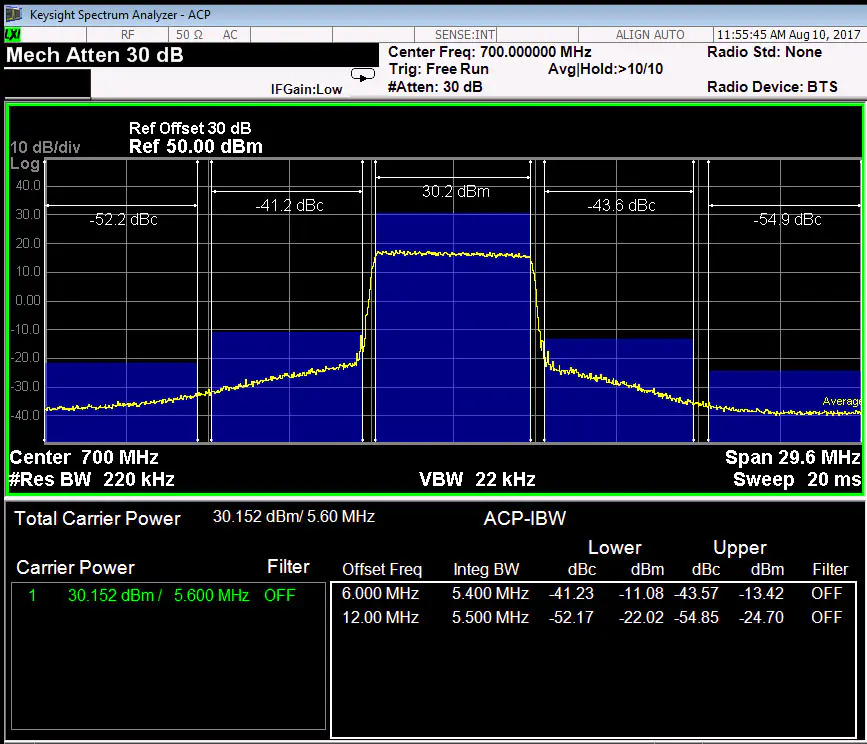867x744 pixels.
Task: Open the Radio Std: None setting
Action: click(x=764, y=52)
